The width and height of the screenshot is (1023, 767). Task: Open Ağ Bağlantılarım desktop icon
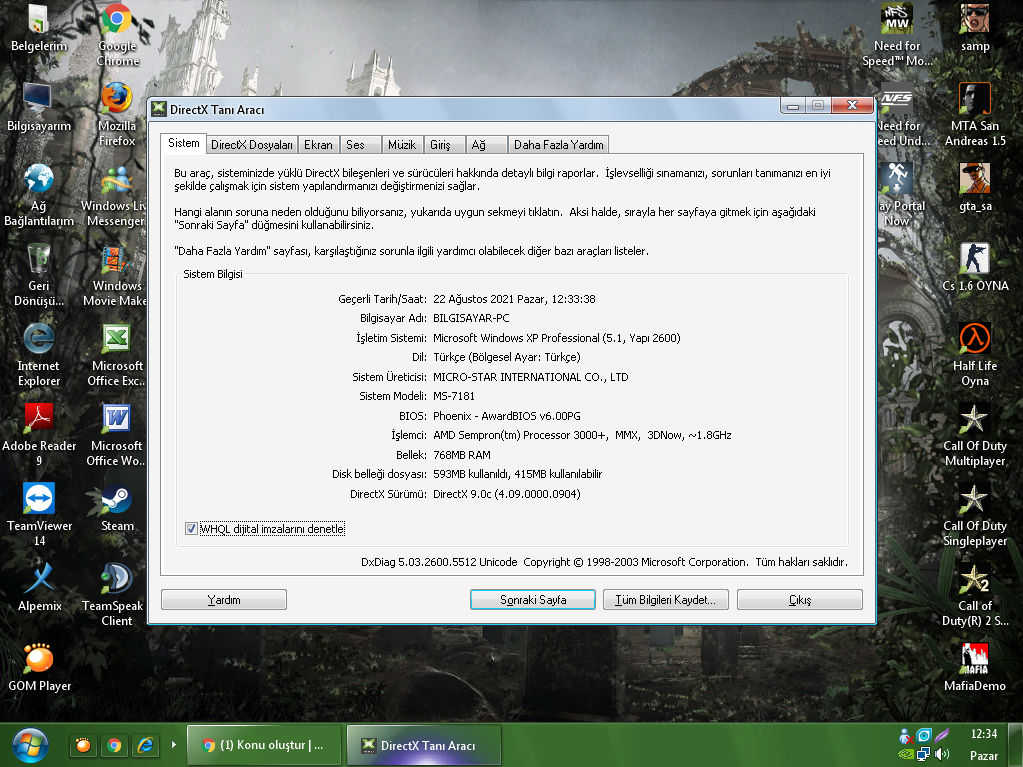coord(38,195)
